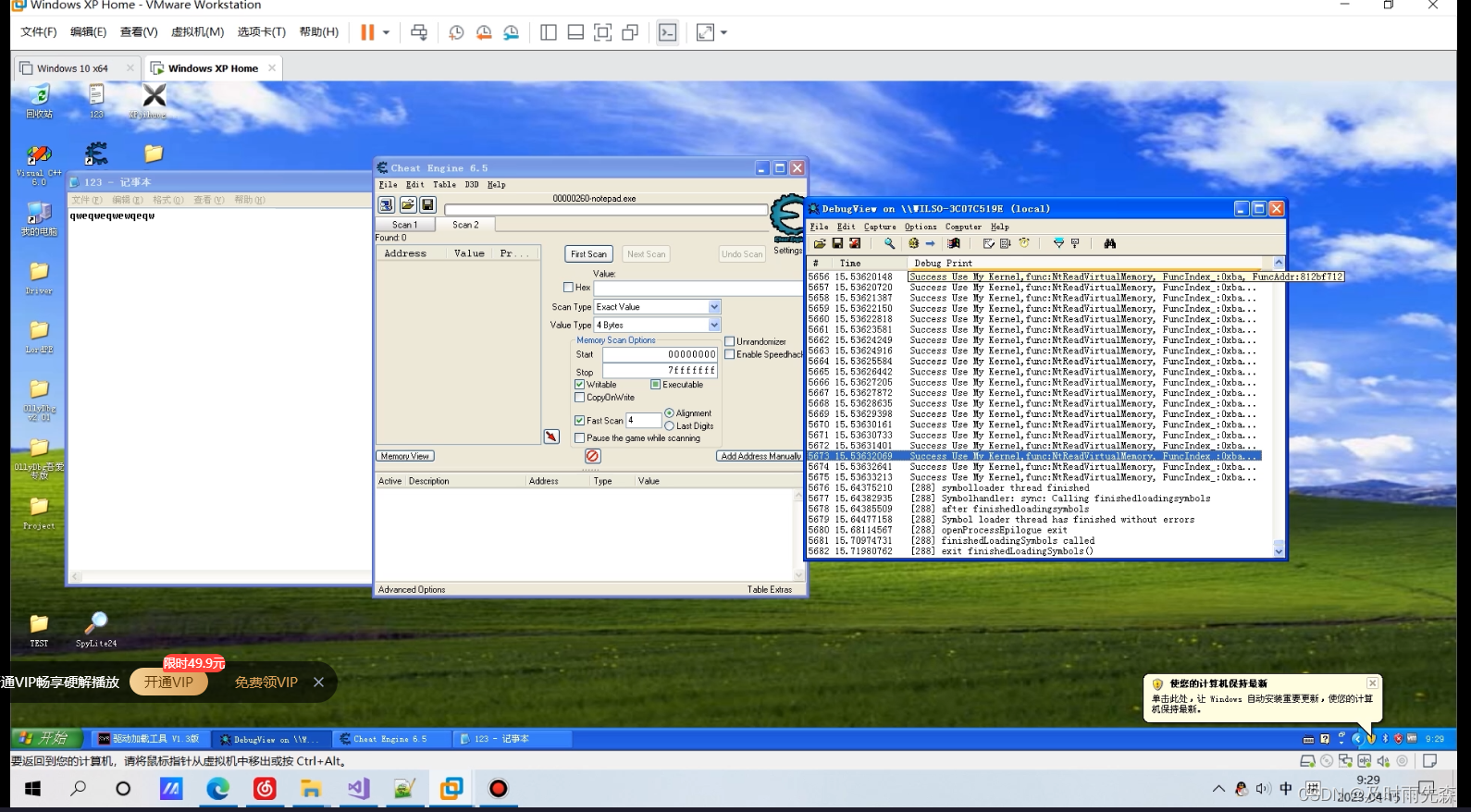Screen dimensions: 1471x812
Task: Open Cheat Engine Settings logo
Action: [x=787, y=218]
